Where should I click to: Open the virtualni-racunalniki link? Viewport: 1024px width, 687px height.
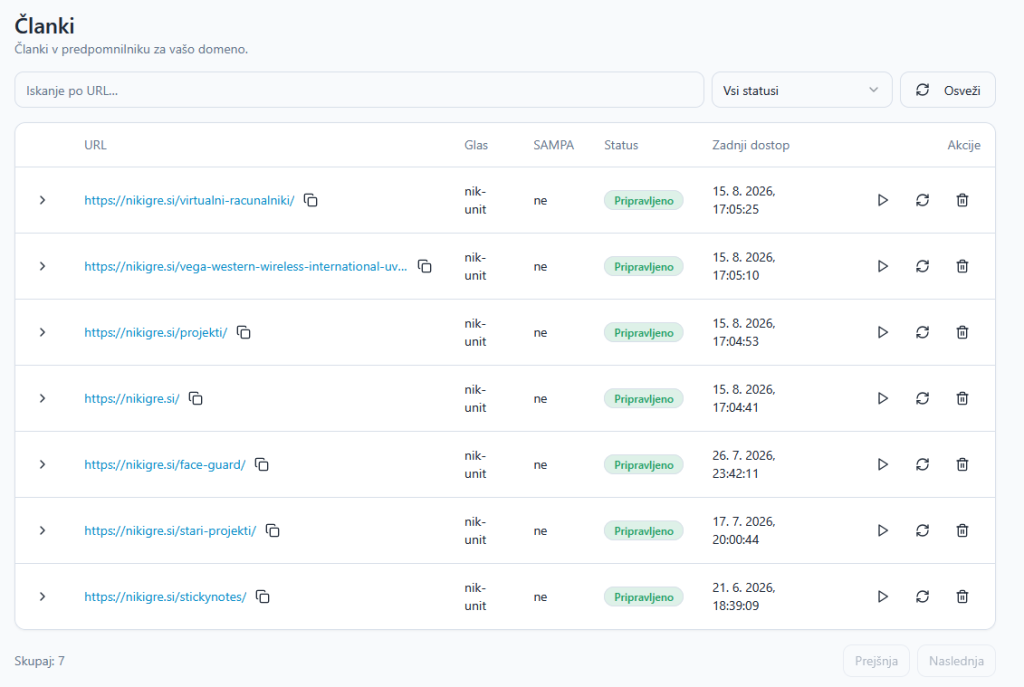click(189, 200)
